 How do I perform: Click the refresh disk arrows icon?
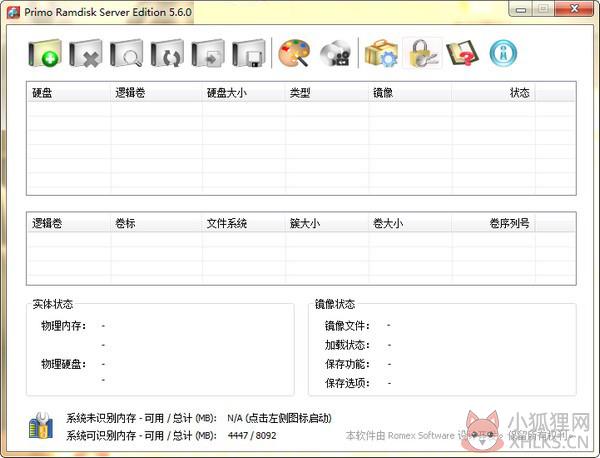point(167,53)
